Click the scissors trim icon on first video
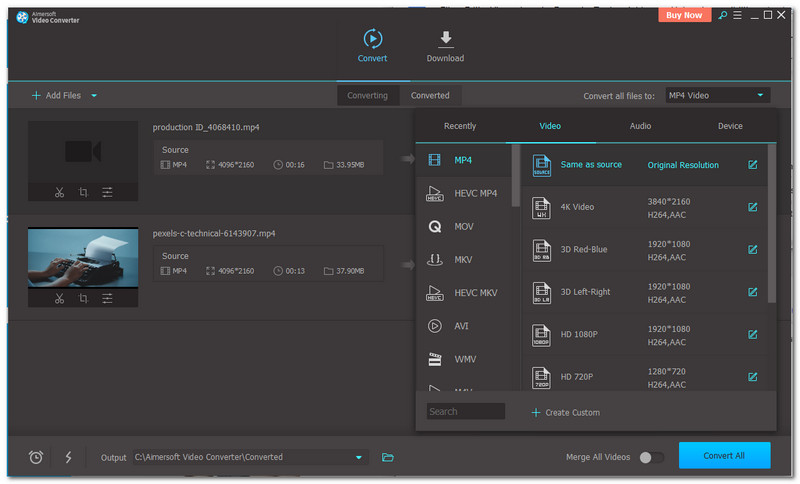The width and height of the screenshot is (800, 484). (x=59, y=192)
